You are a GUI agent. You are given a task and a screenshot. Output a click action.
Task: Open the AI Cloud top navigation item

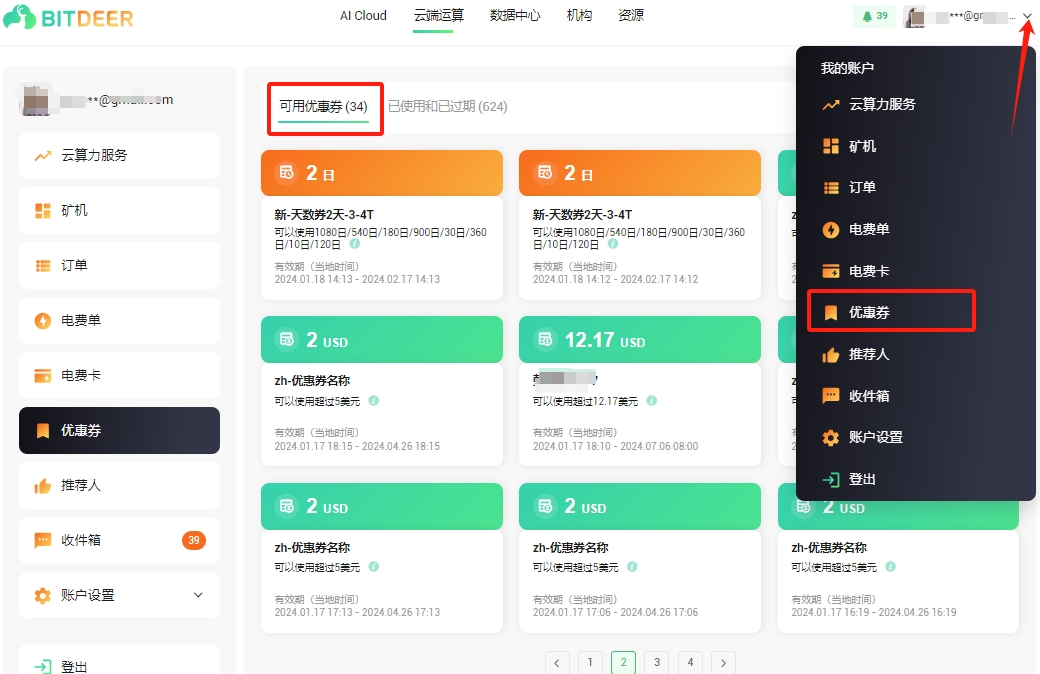tap(363, 15)
